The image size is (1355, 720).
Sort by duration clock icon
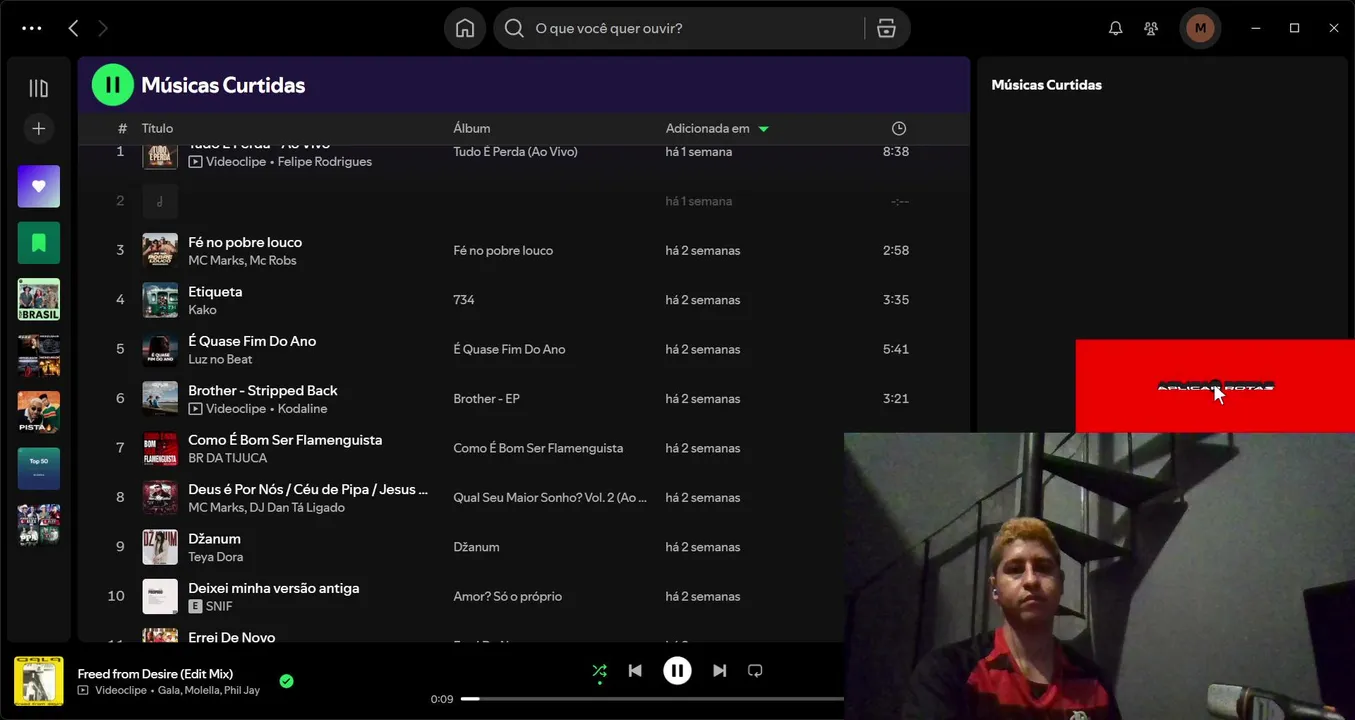[x=899, y=128]
